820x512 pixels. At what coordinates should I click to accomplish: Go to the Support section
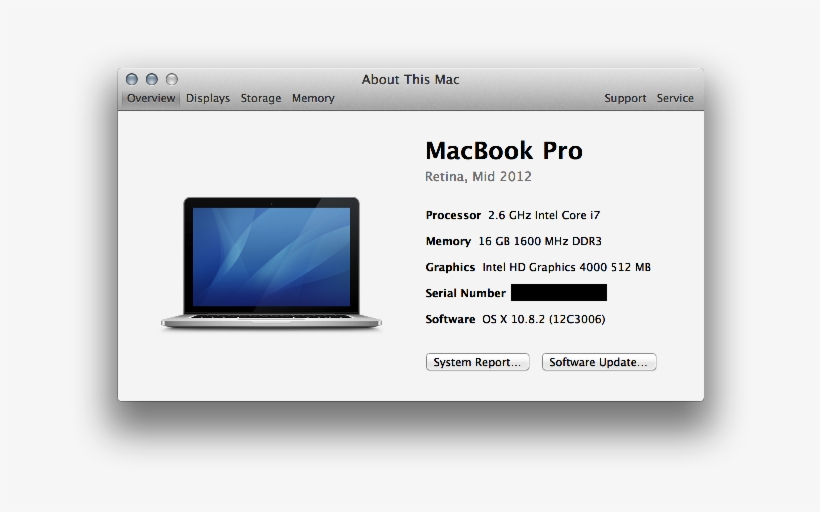point(625,98)
